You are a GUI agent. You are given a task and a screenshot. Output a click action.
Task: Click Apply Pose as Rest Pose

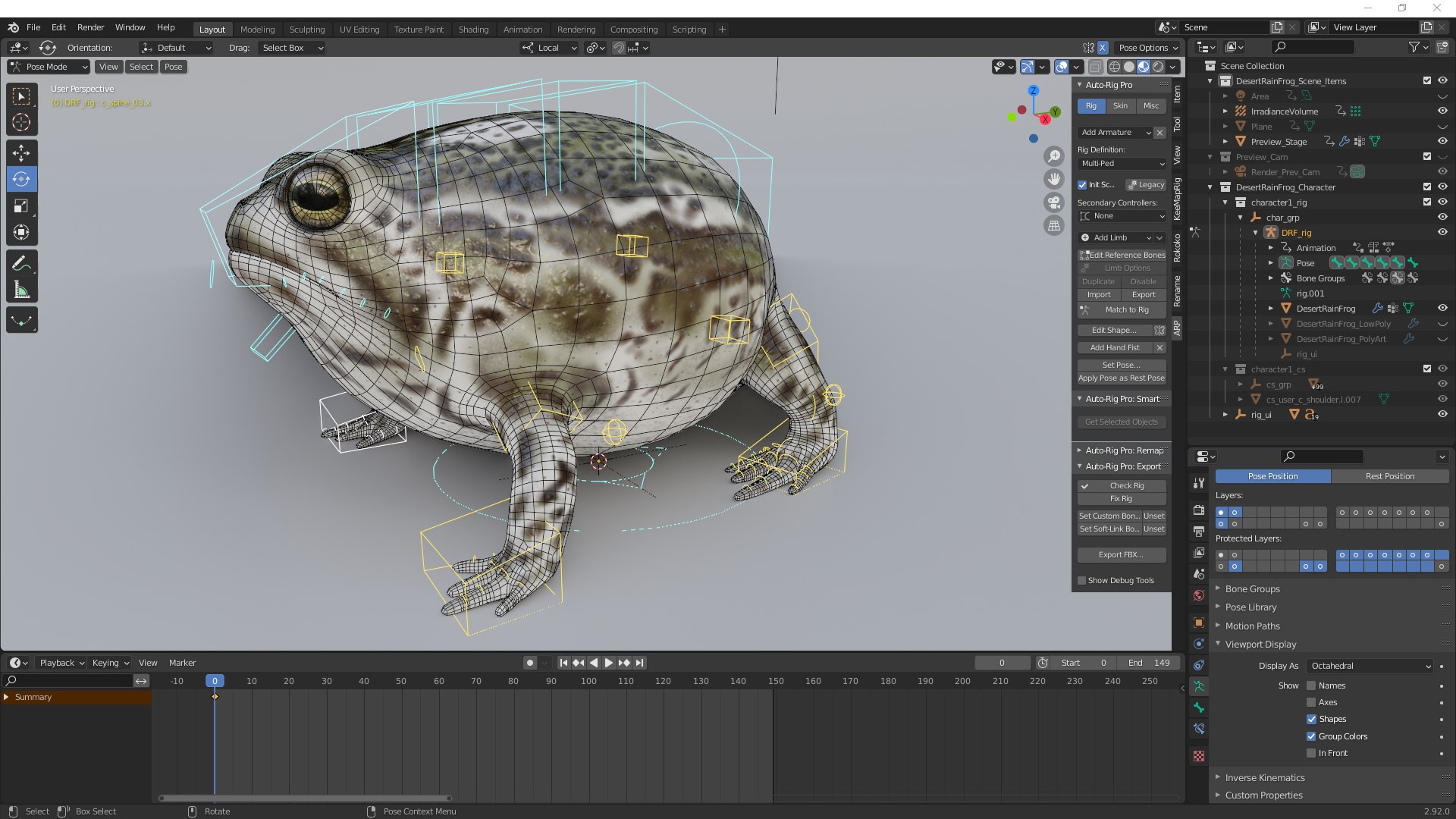pos(1122,378)
